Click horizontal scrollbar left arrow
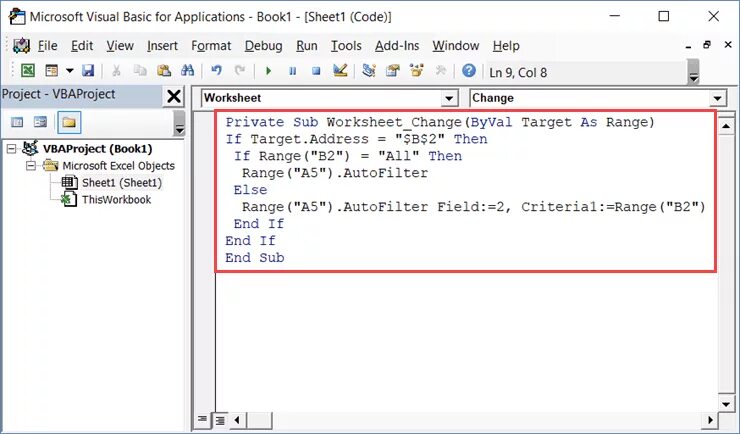Viewport: 740px width, 434px height. [x=237, y=419]
